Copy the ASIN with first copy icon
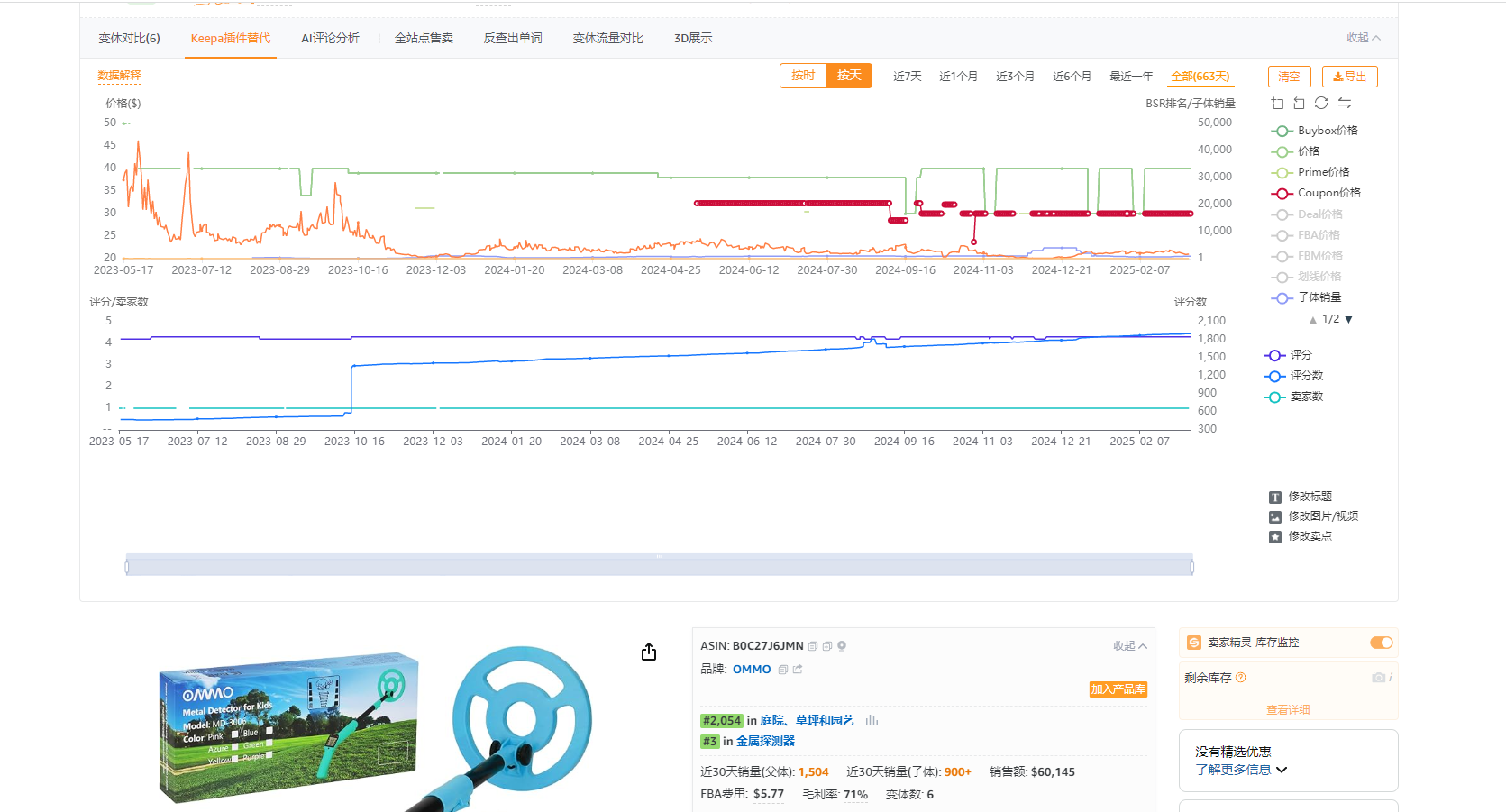 click(x=813, y=646)
